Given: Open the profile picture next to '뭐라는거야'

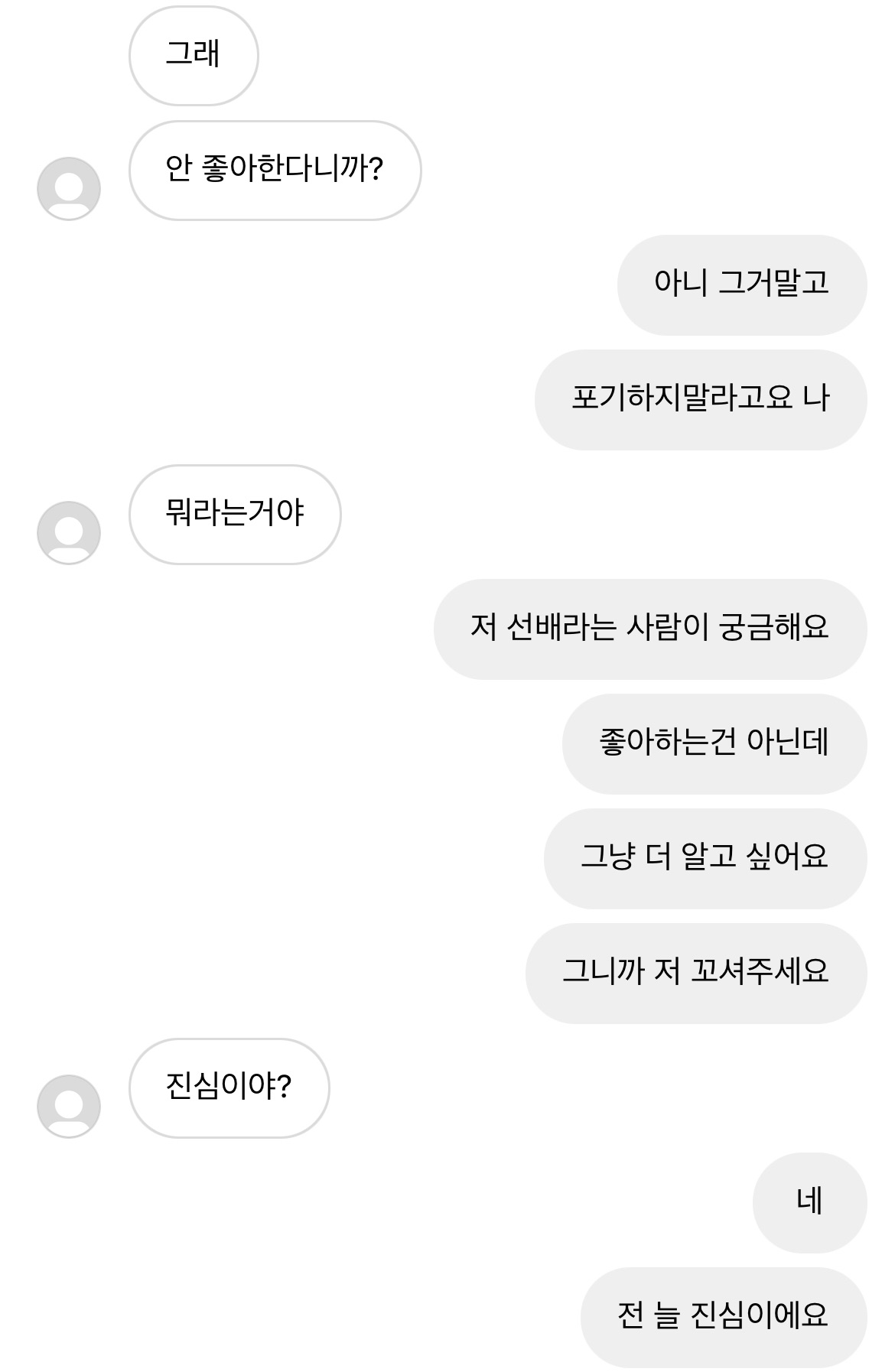Looking at the screenshot, I should click(x=69, y=533).
